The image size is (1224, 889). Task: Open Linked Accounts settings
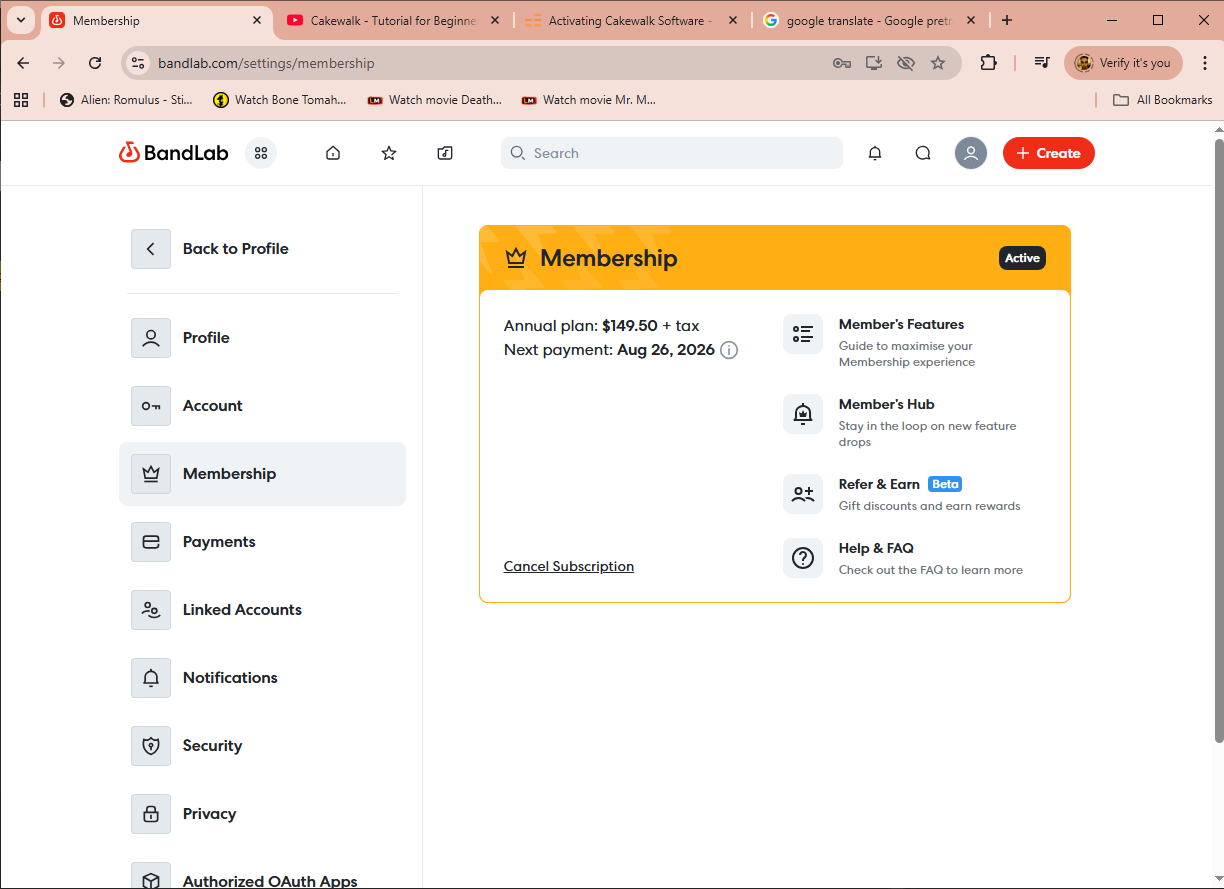point(262,610)
